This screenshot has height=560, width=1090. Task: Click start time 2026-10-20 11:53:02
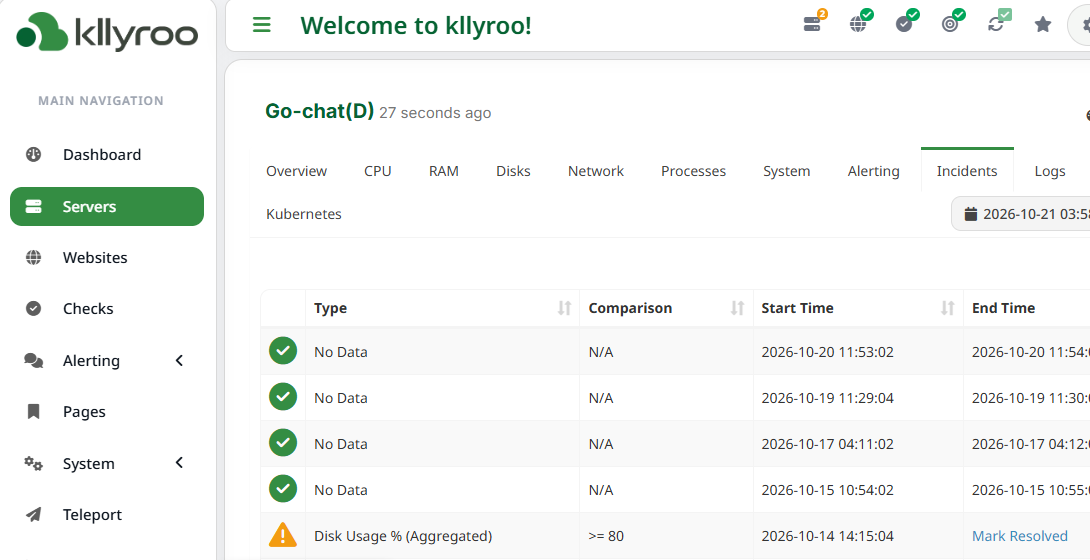point(827,352)
